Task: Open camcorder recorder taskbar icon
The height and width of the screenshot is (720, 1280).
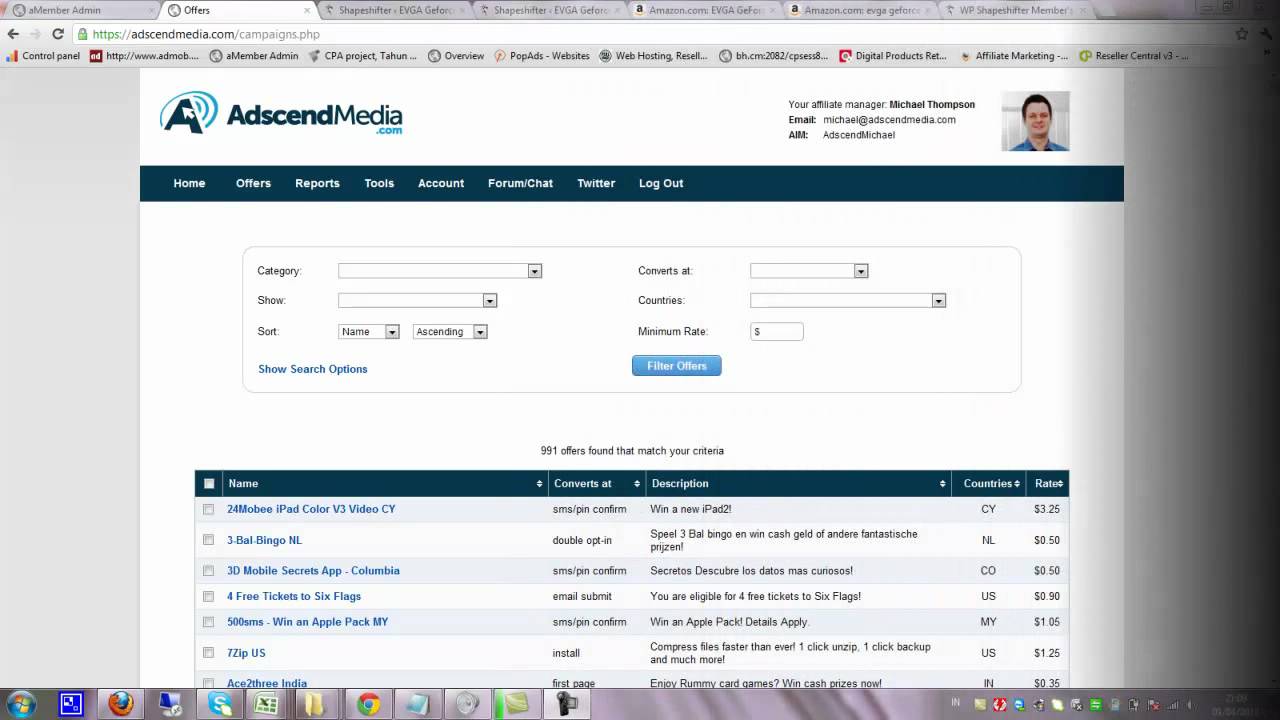Action: tap(565, 704)
